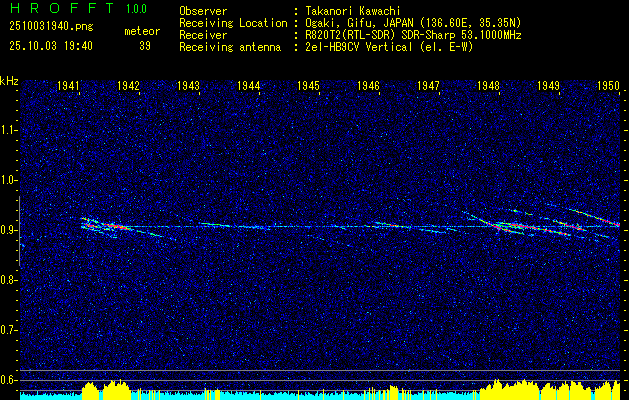Viewport: 629px width, 400px height.
Task: Click frequency axis label 0.6
Action: [x=8, y=380]
